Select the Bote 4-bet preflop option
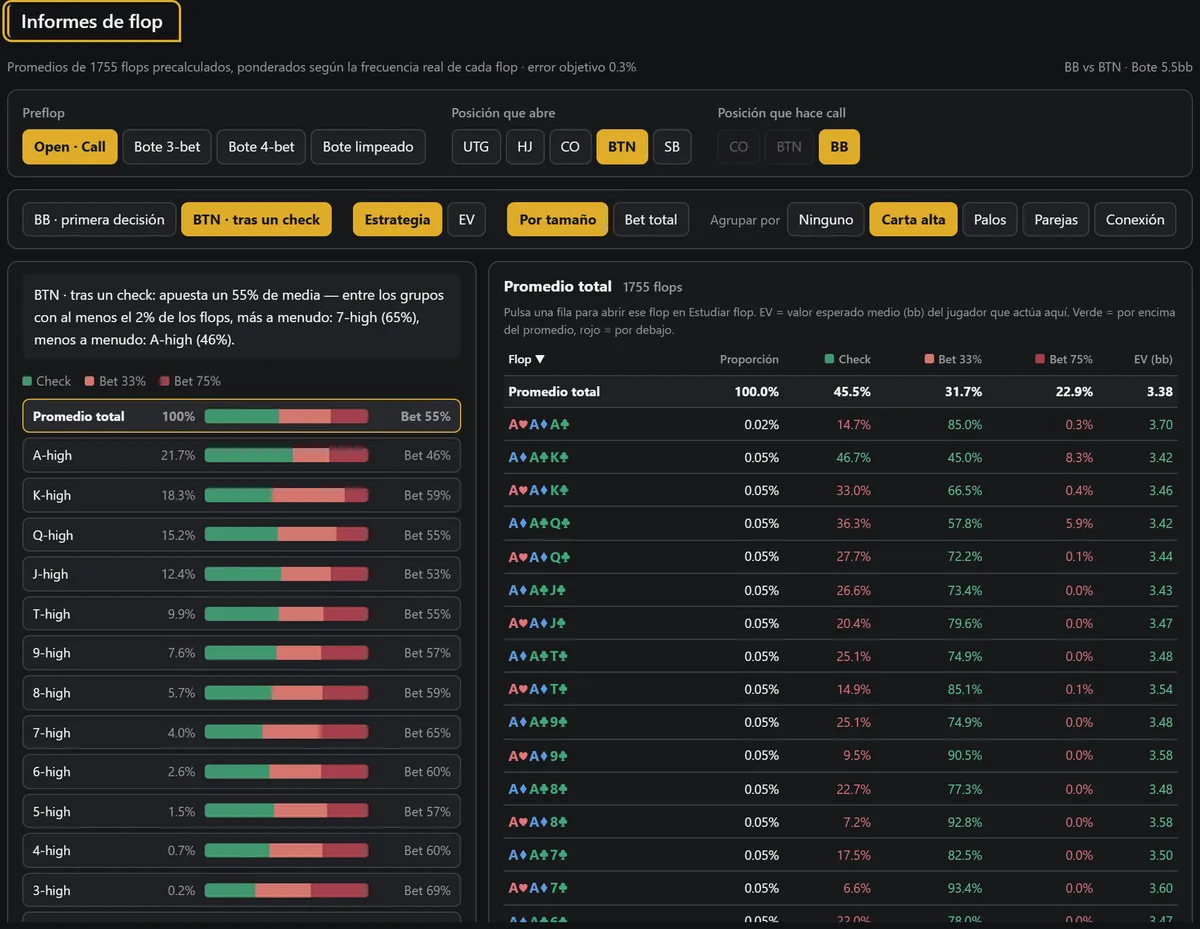This screenshot has width=1200, height=929. [261, 147]
